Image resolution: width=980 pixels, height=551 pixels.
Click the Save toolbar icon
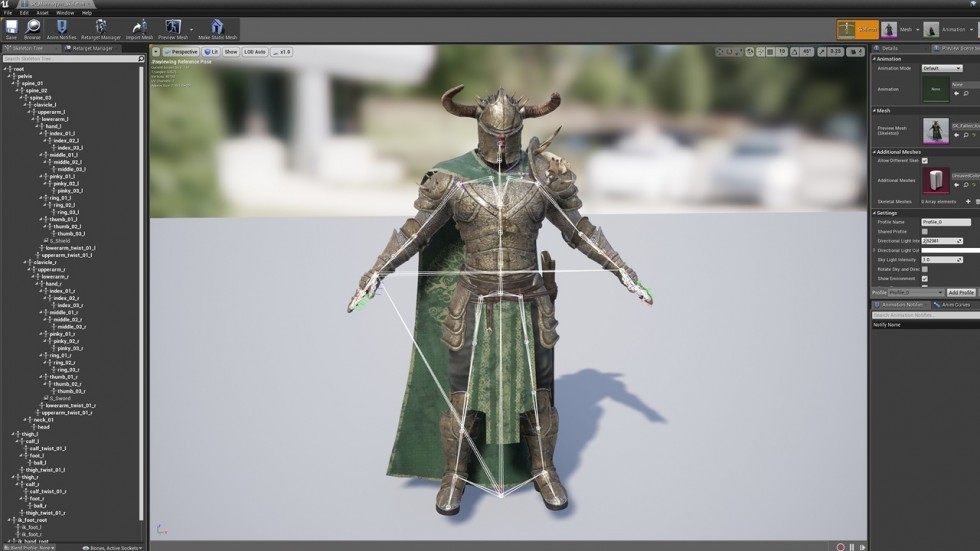click(x=11, y=29)
